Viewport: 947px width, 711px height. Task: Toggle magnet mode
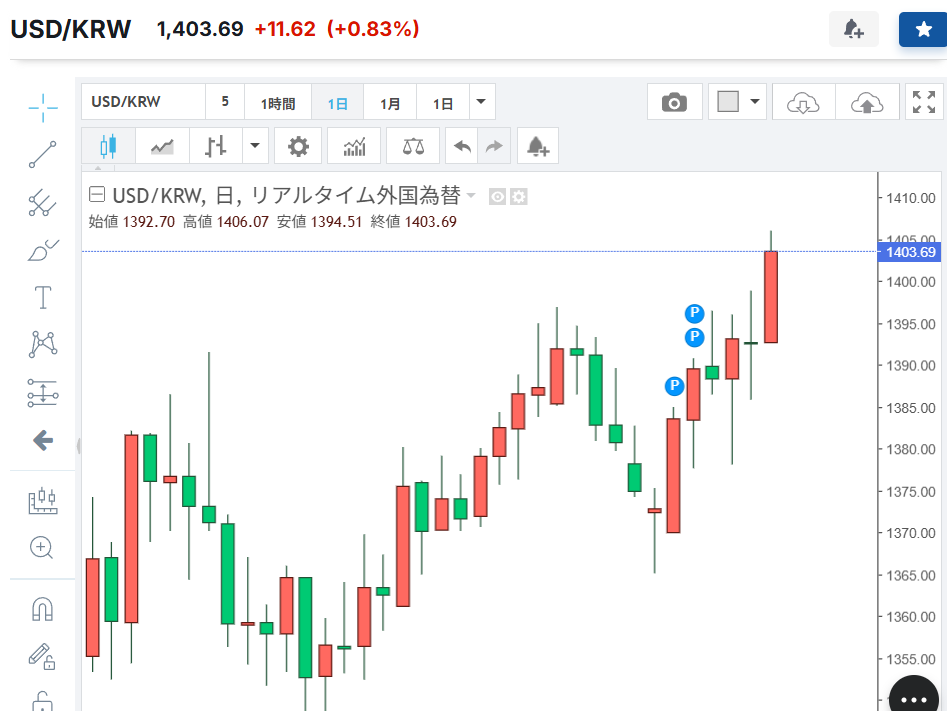(42, 609)
